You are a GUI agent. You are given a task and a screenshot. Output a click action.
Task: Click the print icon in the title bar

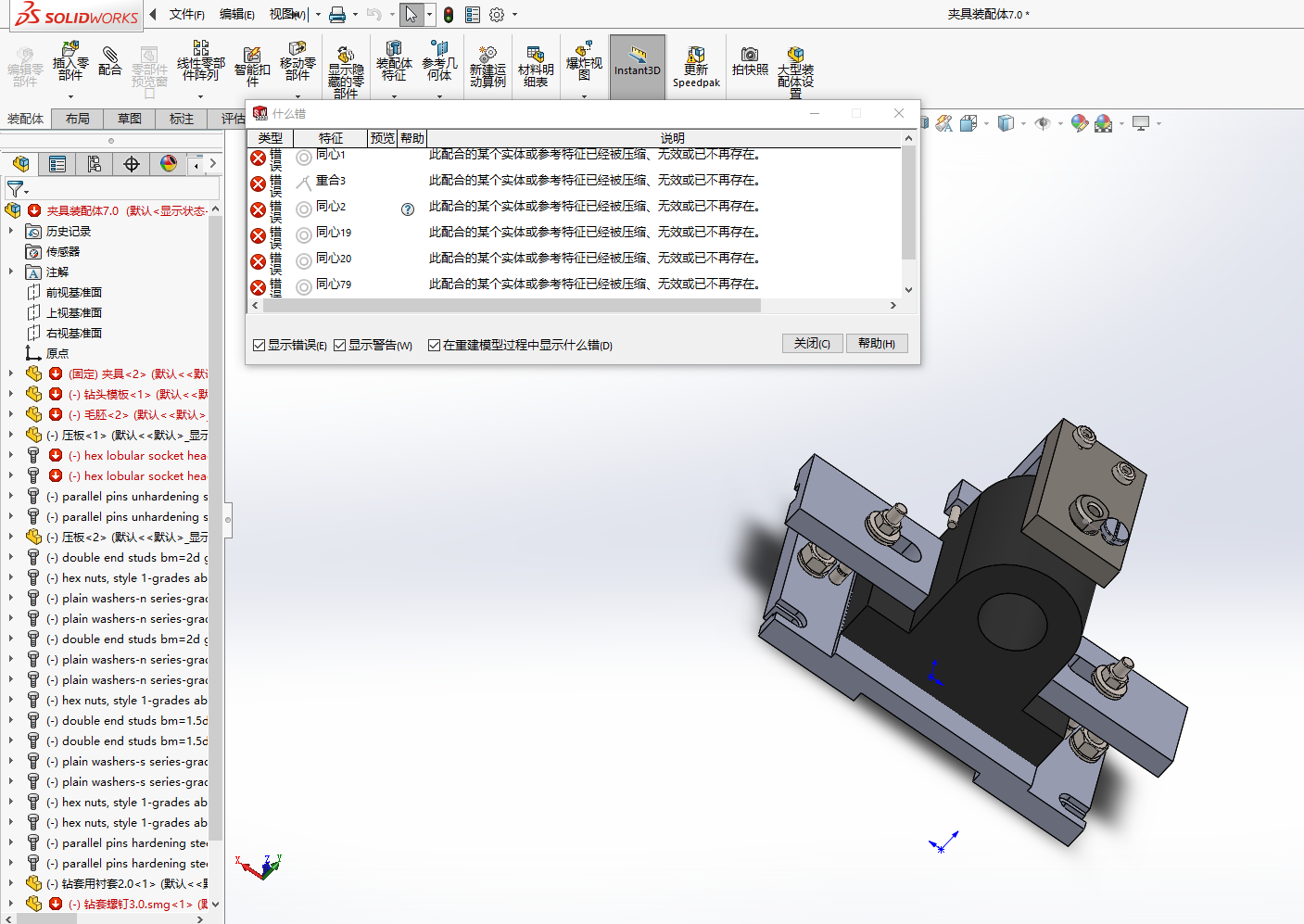point(337,15)
